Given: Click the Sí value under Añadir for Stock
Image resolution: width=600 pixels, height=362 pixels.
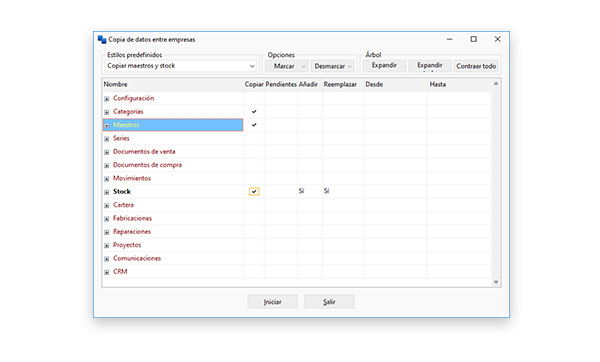Looking at the screenshot, I should pos(302,191).
